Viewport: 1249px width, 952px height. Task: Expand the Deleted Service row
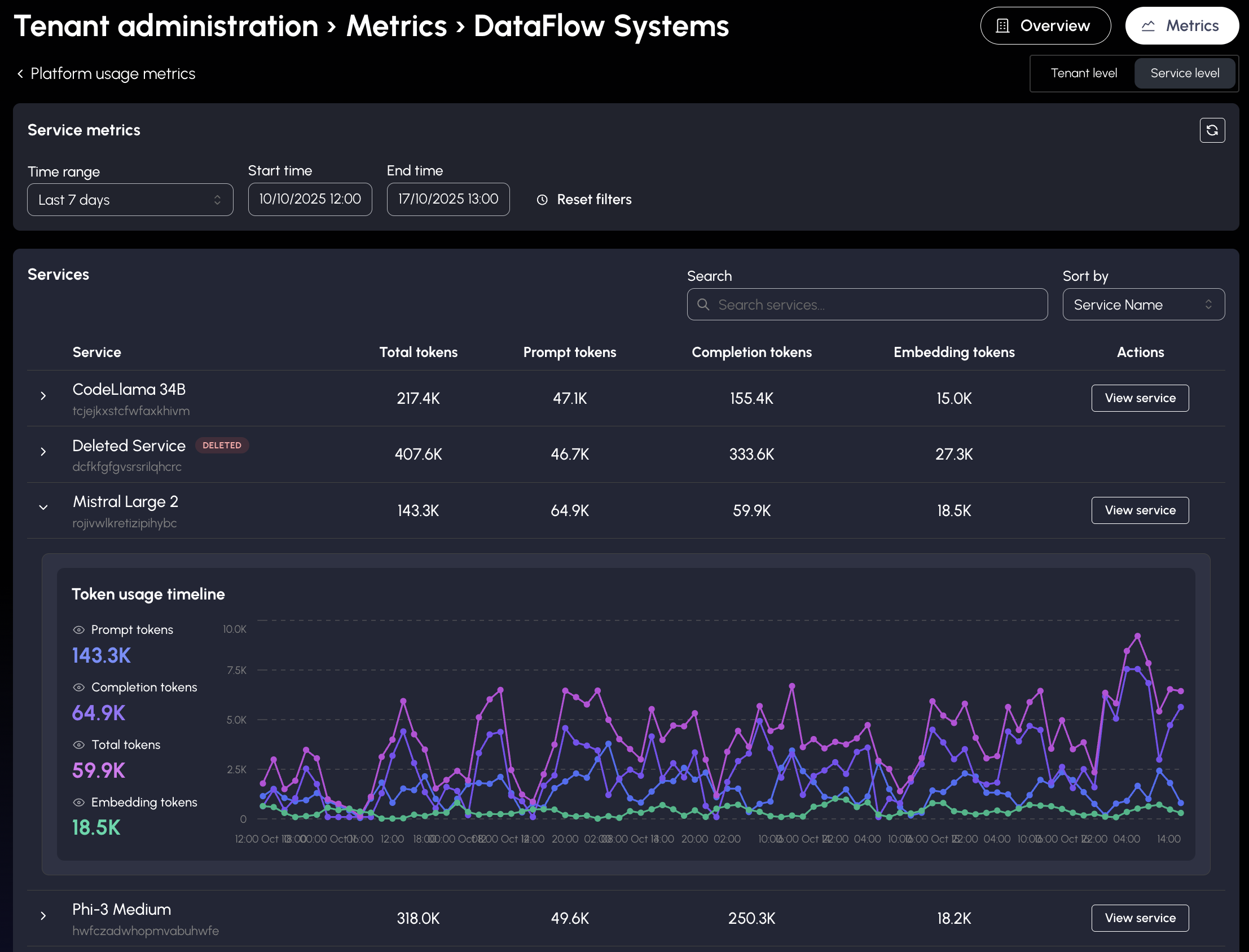point(43,452)
